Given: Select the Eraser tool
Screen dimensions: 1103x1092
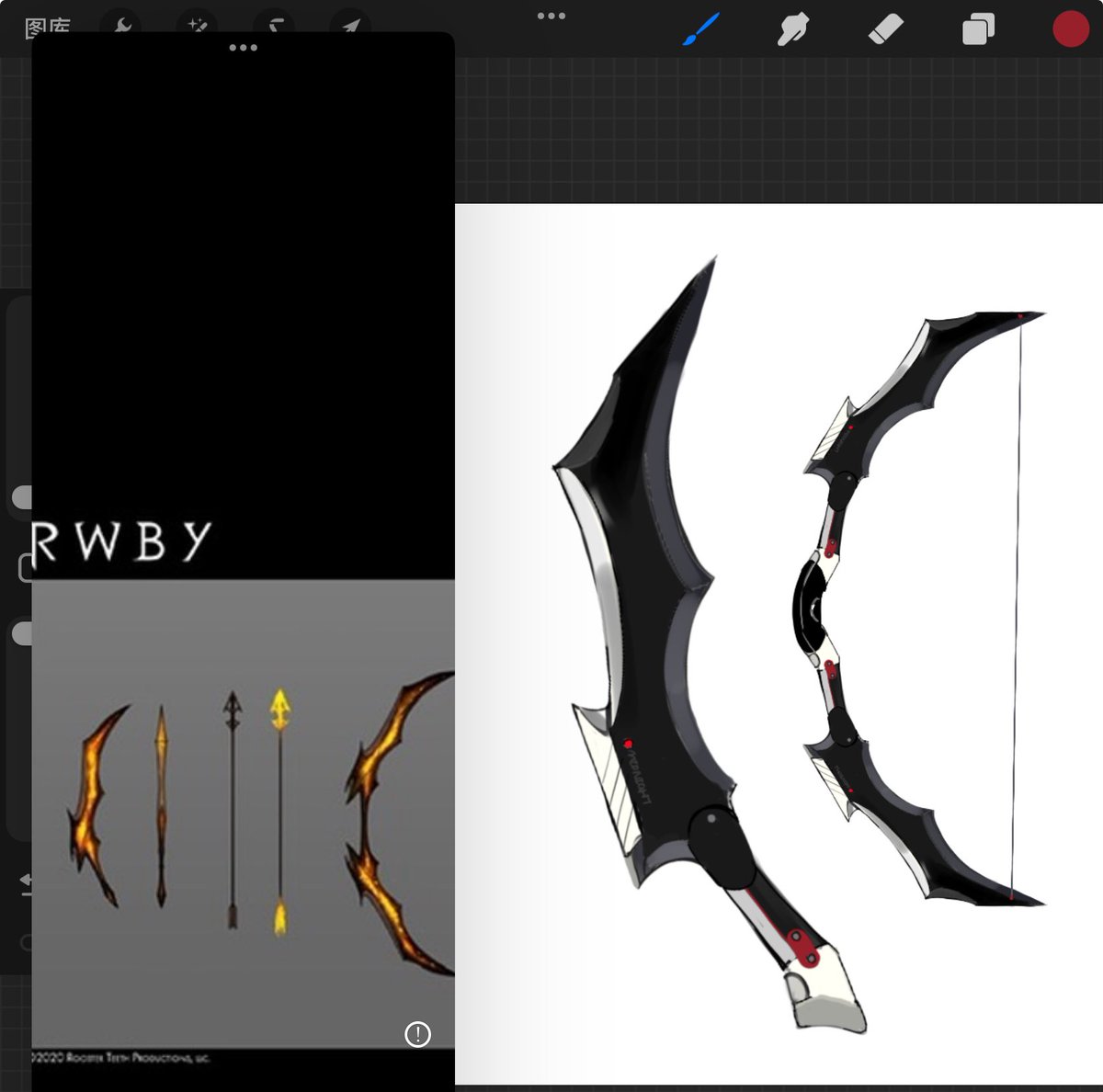Looking at the screenshot, I should [x=886, y=30].
